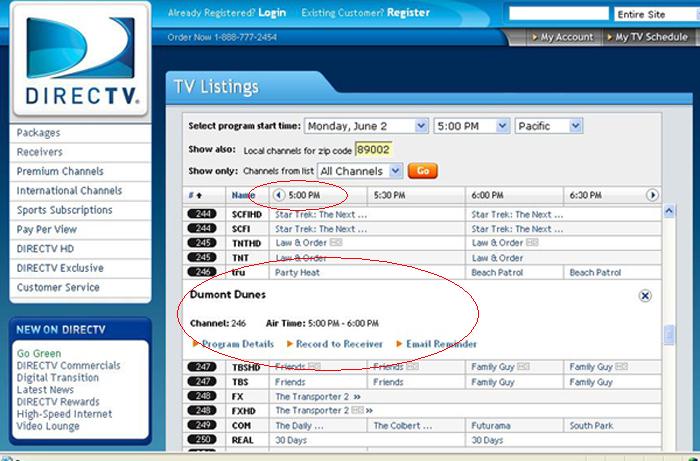The image size is (700, 461).
Task: Click channel 249 number badge
Action: [x=202, y=425]
